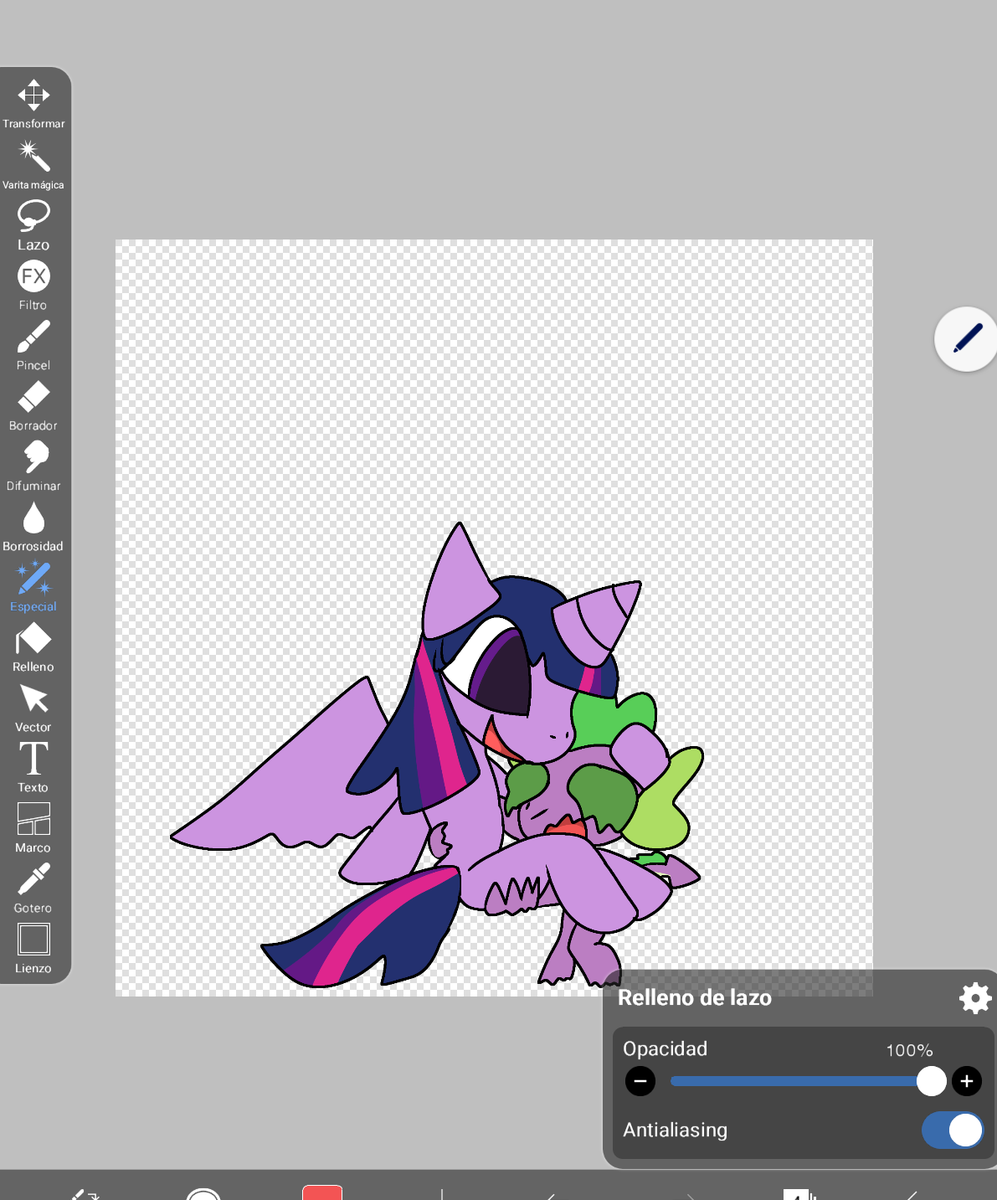Pick the Relleno fill bucket tool
Screen dimensions: 997x1200
point(34,647)
